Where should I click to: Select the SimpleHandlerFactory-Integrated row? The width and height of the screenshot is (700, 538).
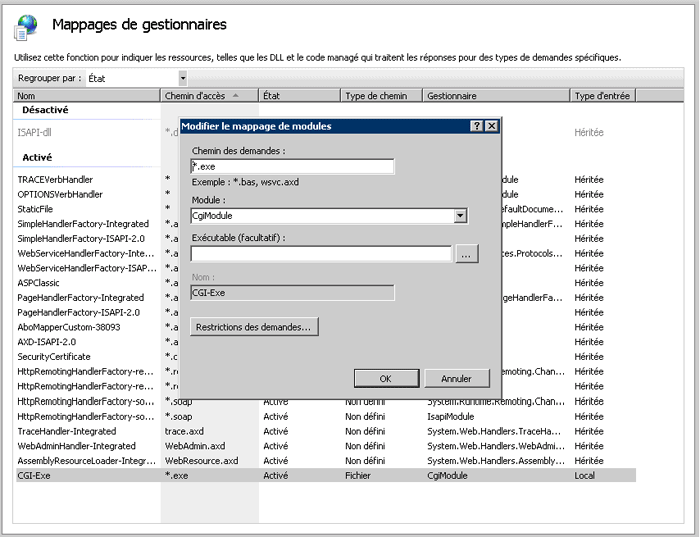coord(83,224)
